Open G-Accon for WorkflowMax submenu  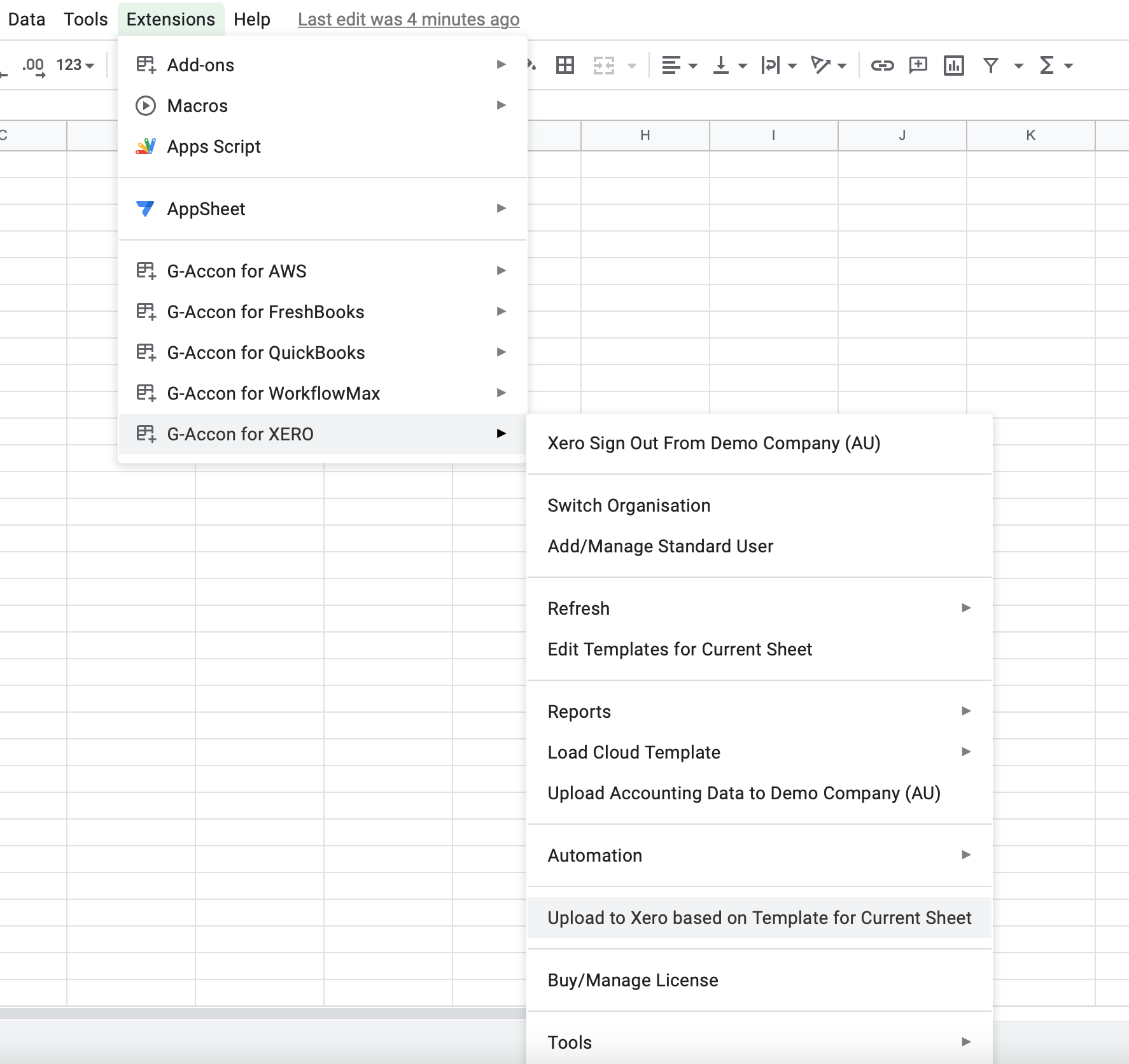[323, 393]
